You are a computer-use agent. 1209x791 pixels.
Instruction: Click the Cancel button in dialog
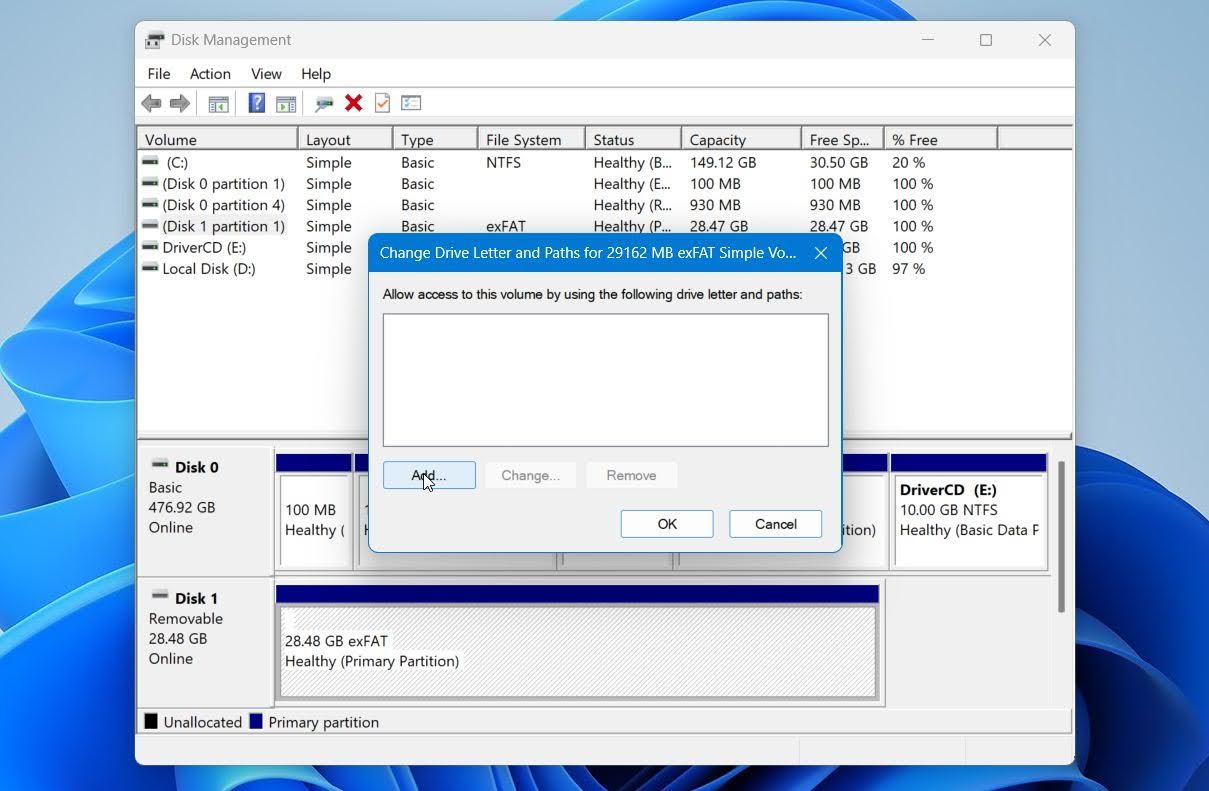click(775, 524)
